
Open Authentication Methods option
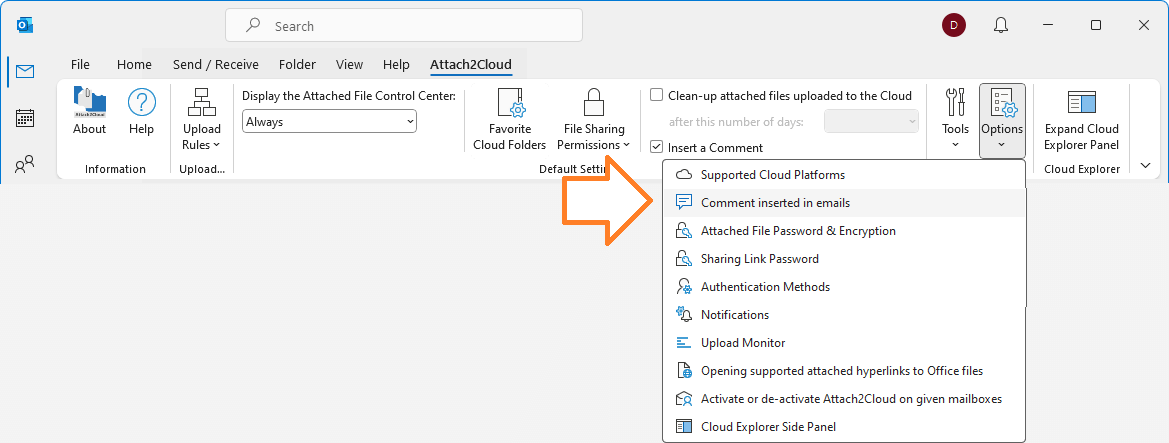[844, 287]
